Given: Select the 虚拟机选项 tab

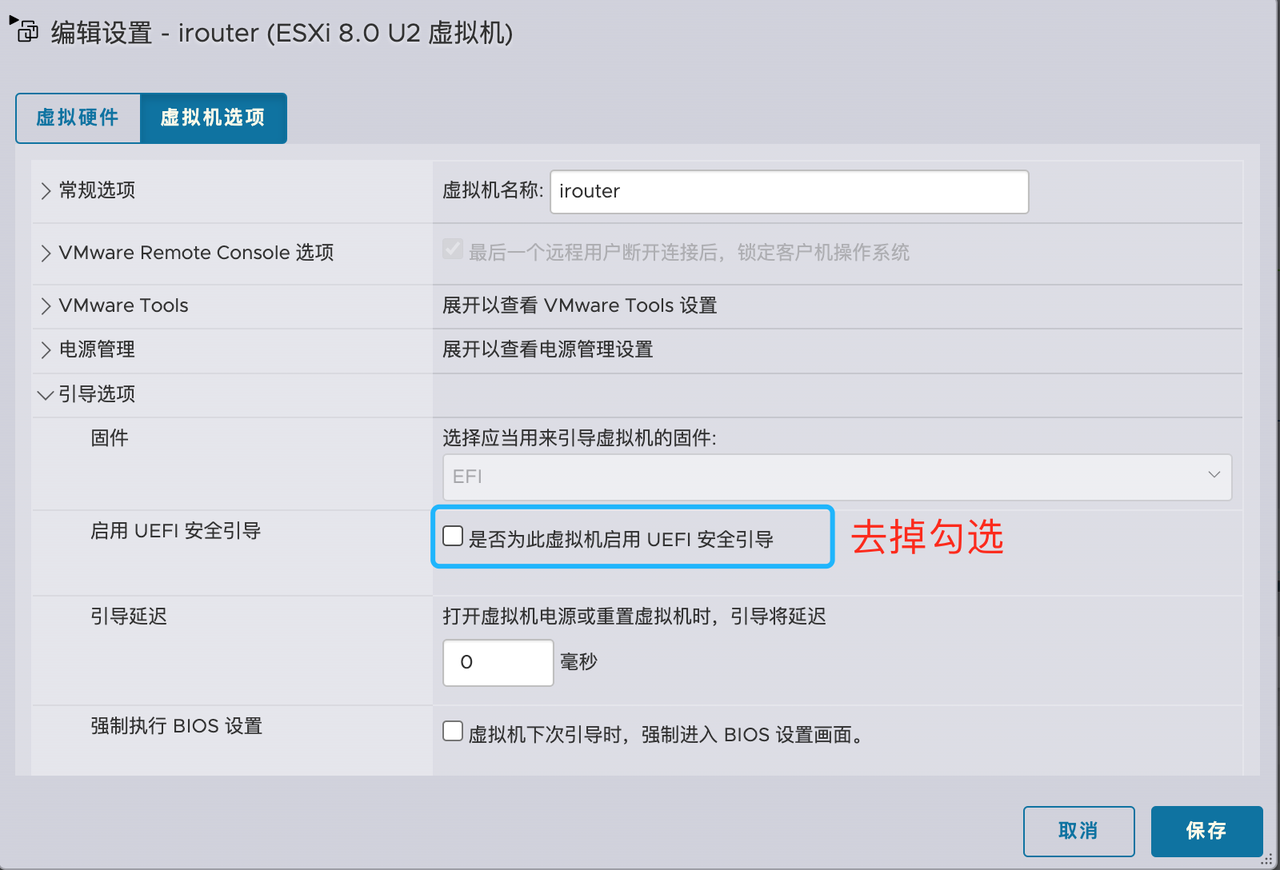Looking at the screenshot, I should coord(213,118).
